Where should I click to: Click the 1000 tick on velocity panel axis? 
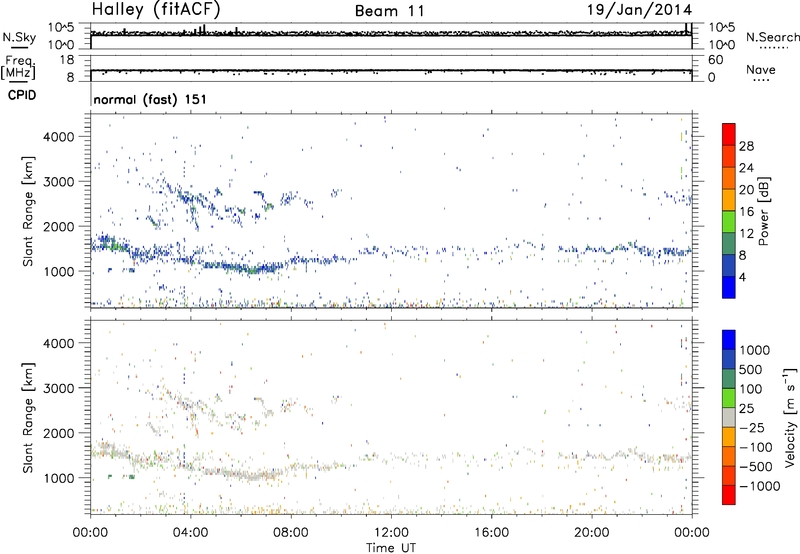click(58, 478)
